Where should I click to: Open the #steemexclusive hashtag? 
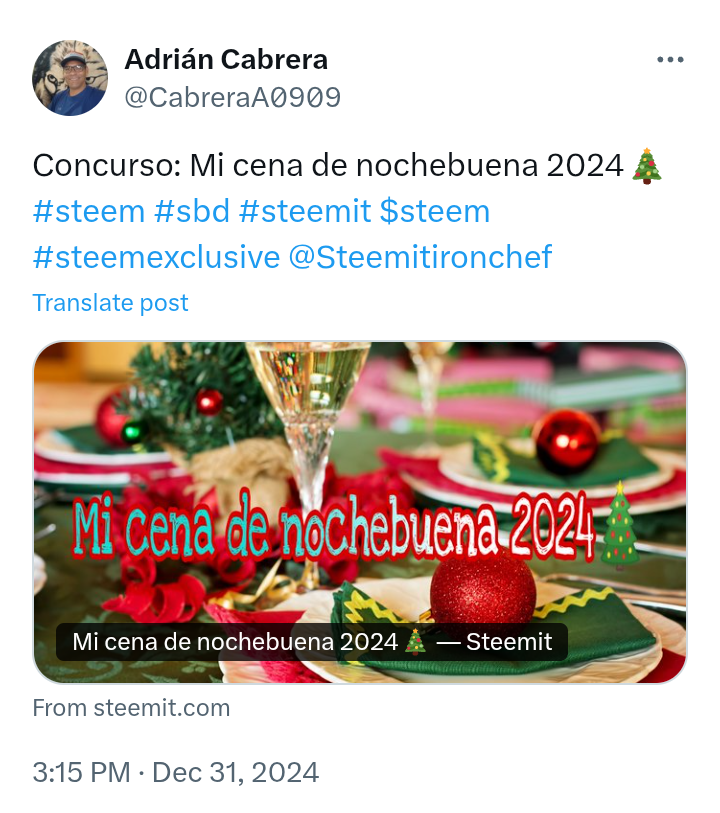156,257
